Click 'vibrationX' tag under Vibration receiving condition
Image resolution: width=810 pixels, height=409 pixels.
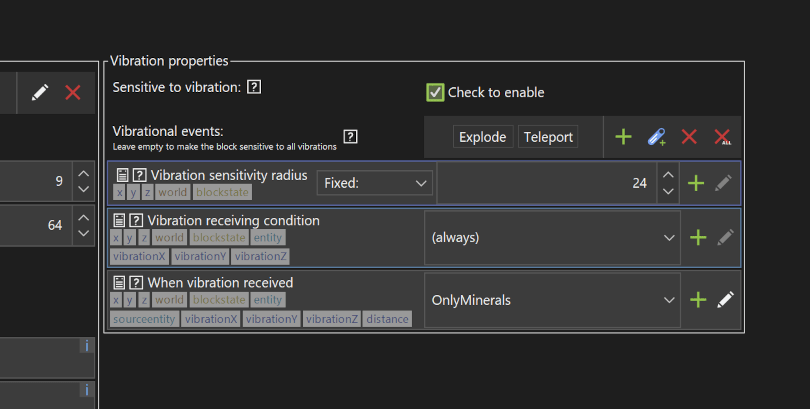click(139, 256)
